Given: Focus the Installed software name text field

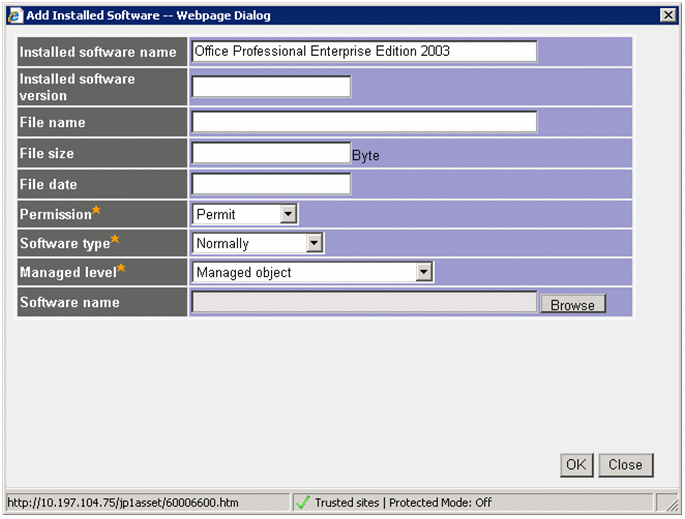Looking at the screenshot, I should (364, 52).
